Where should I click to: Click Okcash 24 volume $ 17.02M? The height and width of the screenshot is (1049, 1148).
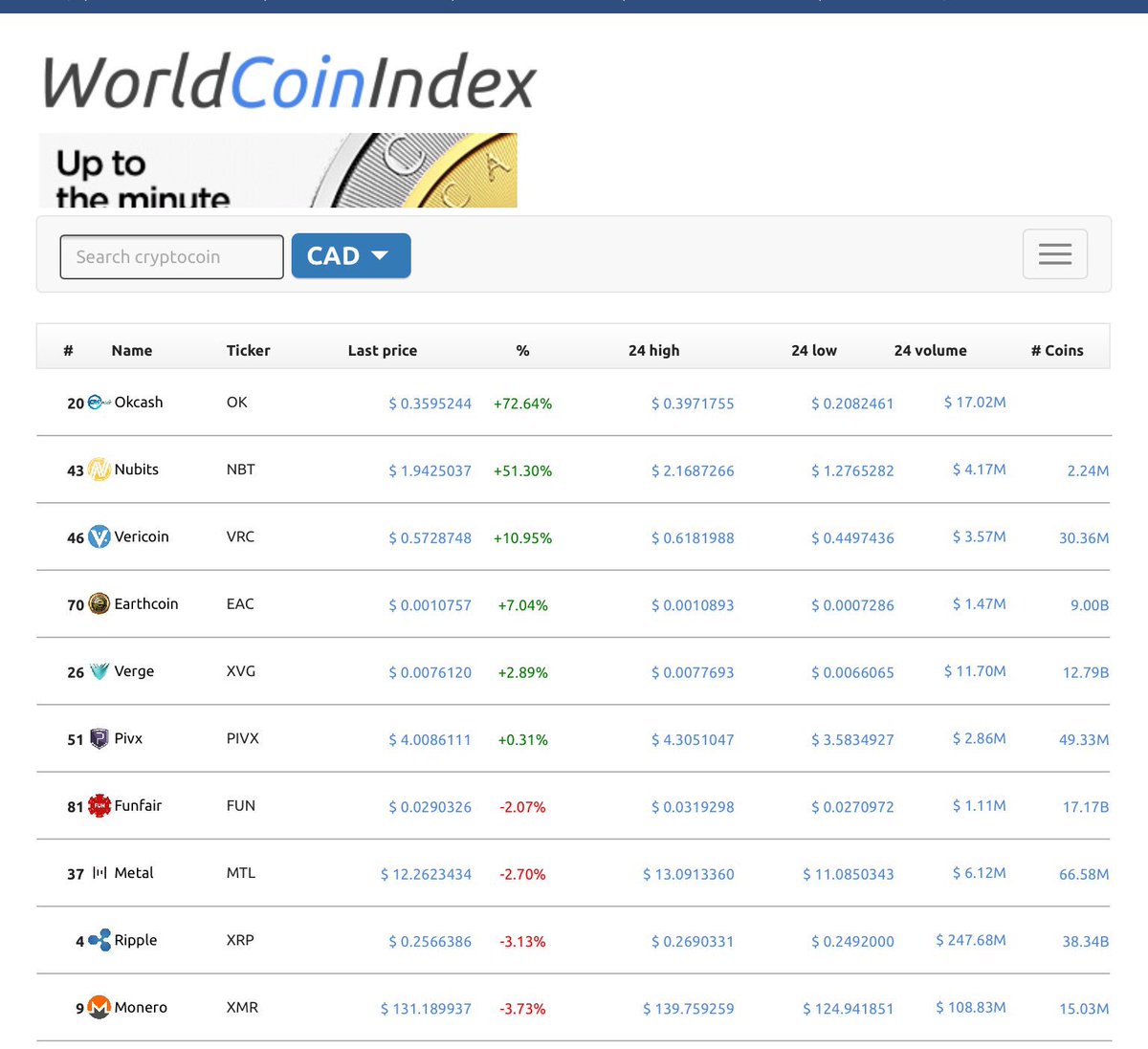(975, 402)
